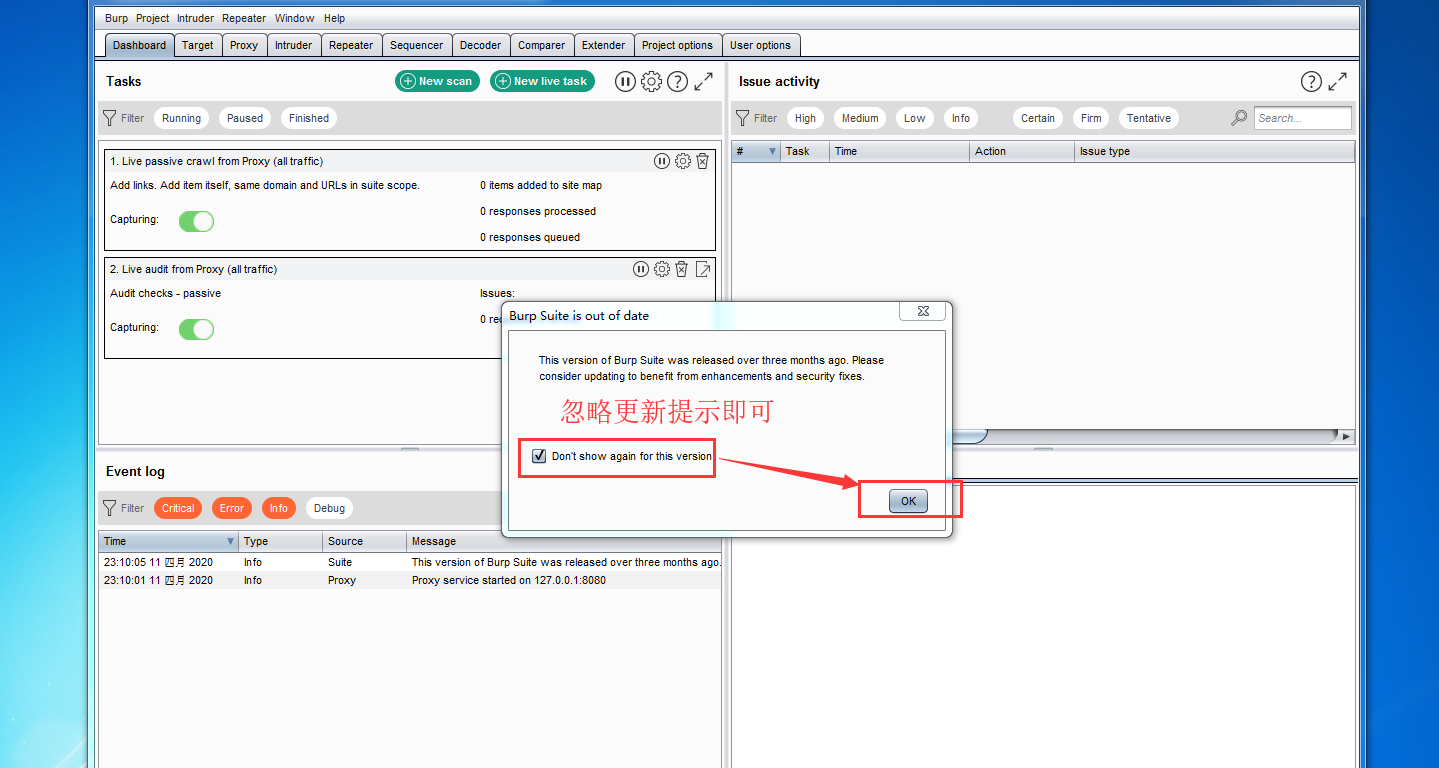
Task: Expand the Tasks panel to full size
Action: (704, 82)
